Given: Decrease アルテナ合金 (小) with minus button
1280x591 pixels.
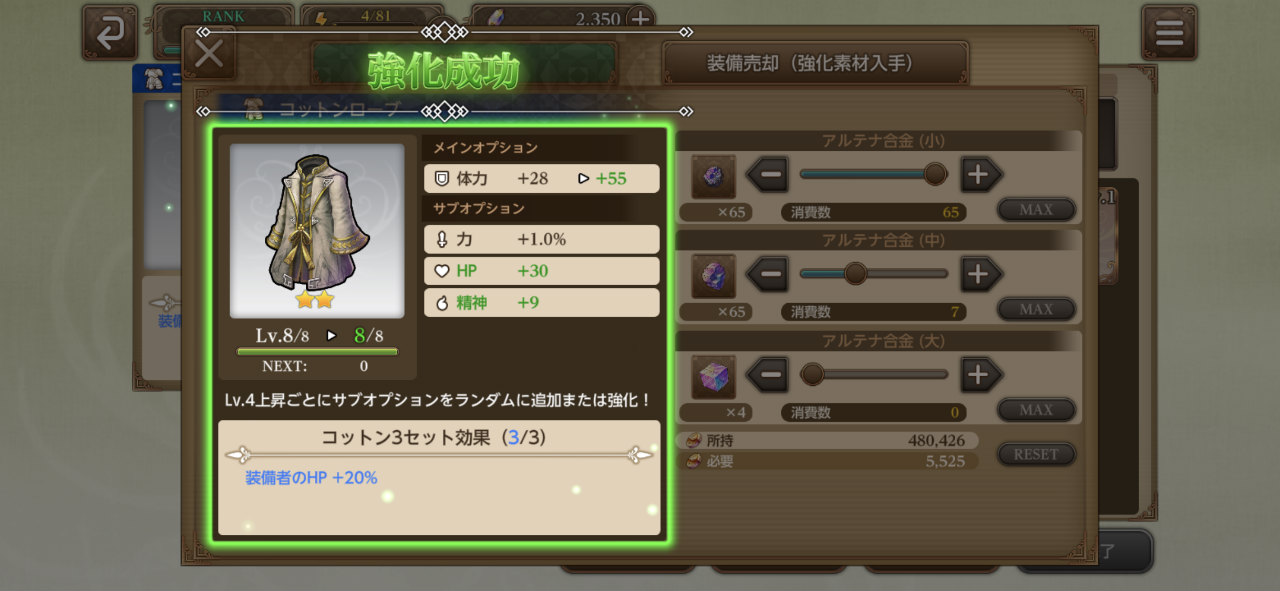Looking at the screenshot, I should pyautogui.click(x=767, y=175).
